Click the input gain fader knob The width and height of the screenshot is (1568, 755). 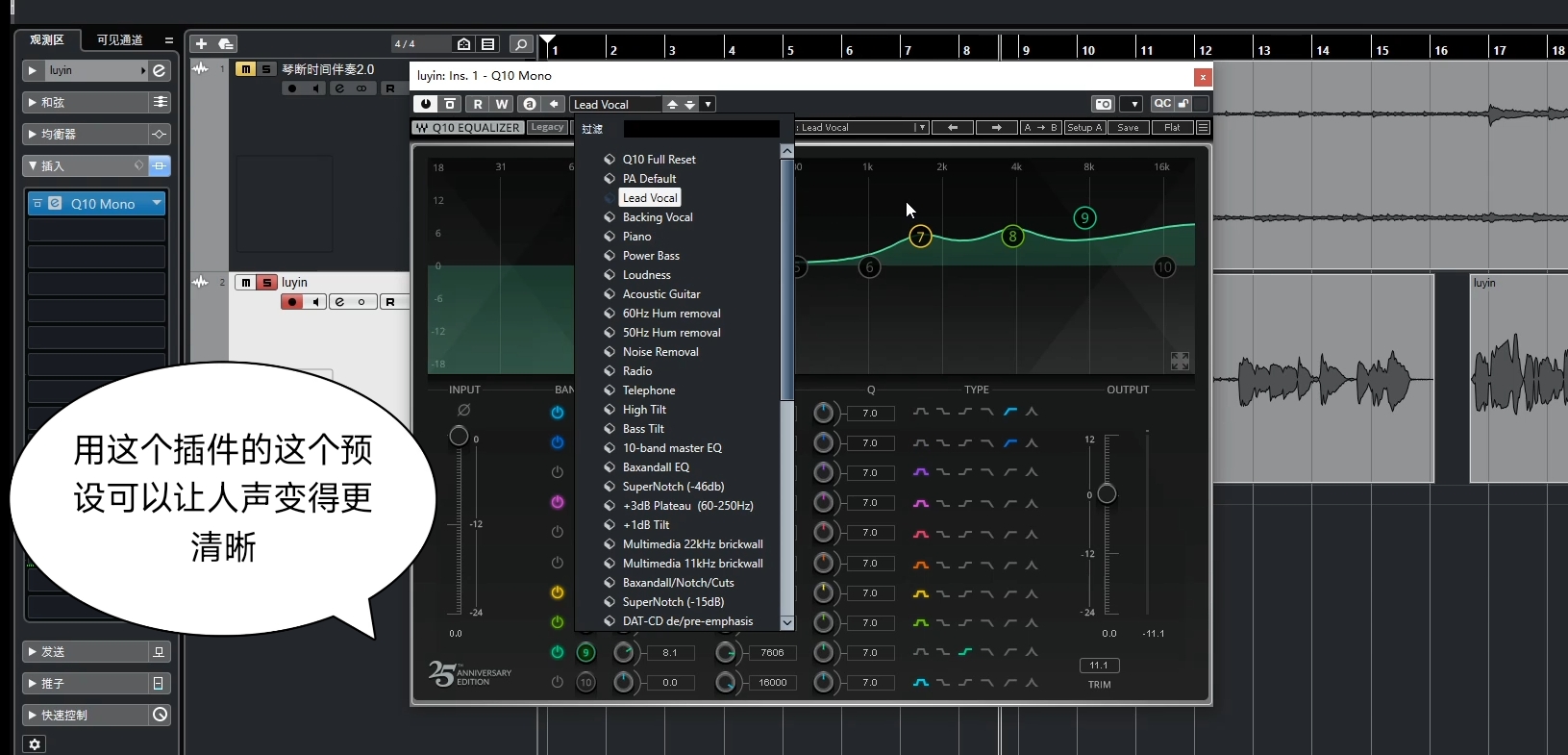pyautogui.click(x=459, y=437)
